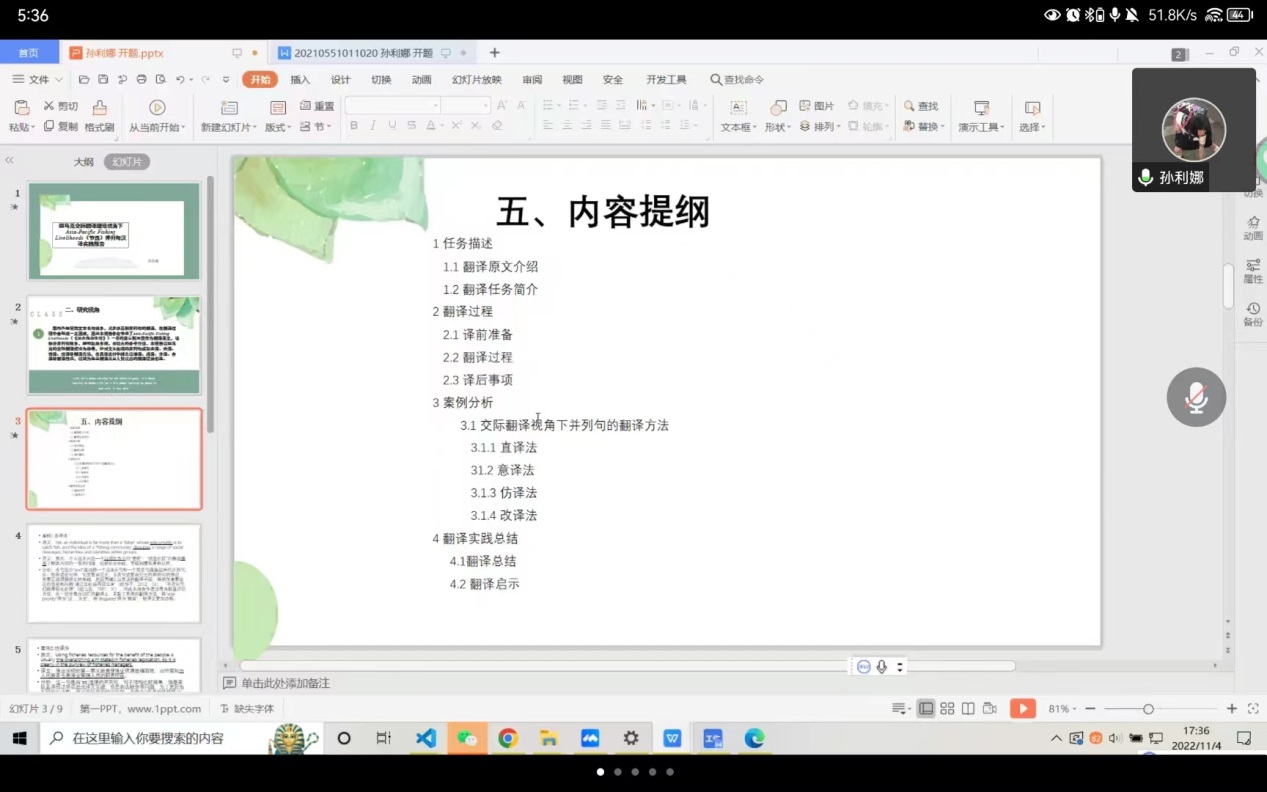Open the 幻灯片放映 ribbon tab
1267x792 pixels.
point(476,80)
